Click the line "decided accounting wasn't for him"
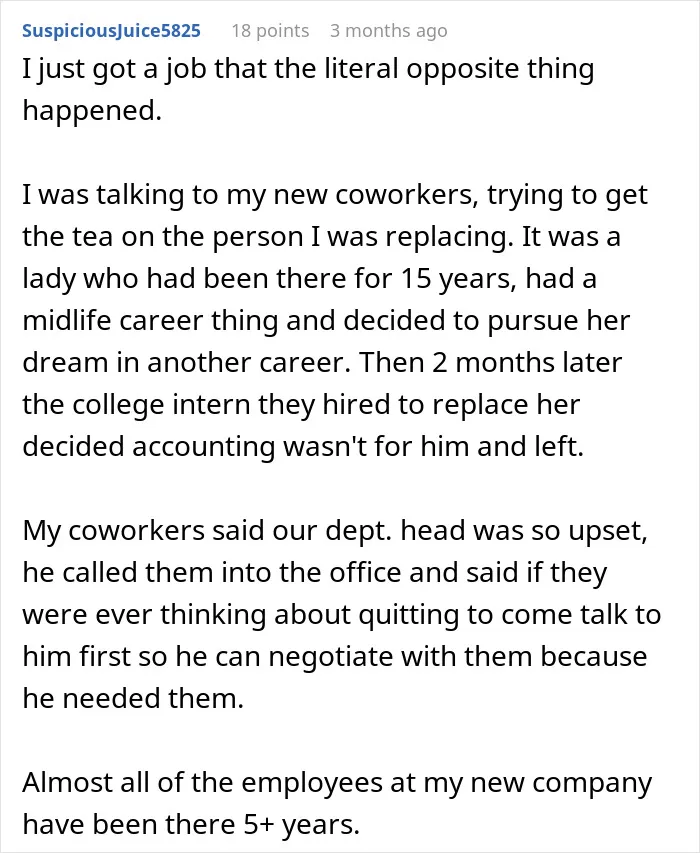700x853 pixels. click(x=303, y=448)
